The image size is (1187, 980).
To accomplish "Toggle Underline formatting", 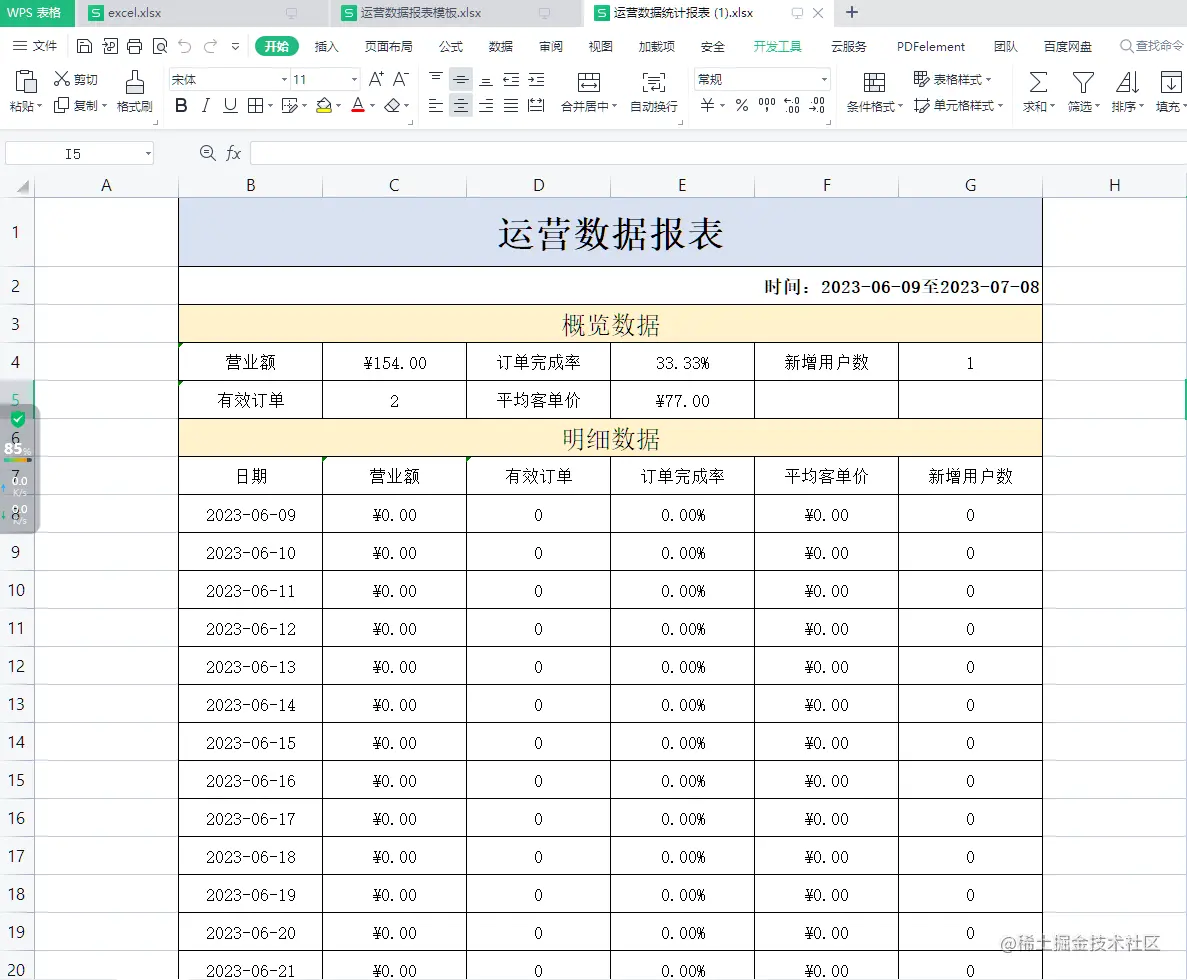I will [x=230, y=105].
